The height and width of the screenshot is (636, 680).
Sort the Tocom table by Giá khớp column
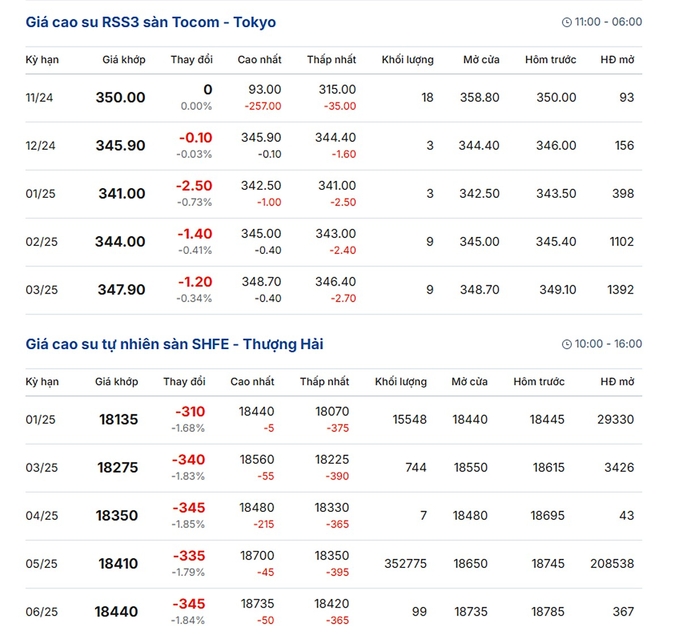124,59
